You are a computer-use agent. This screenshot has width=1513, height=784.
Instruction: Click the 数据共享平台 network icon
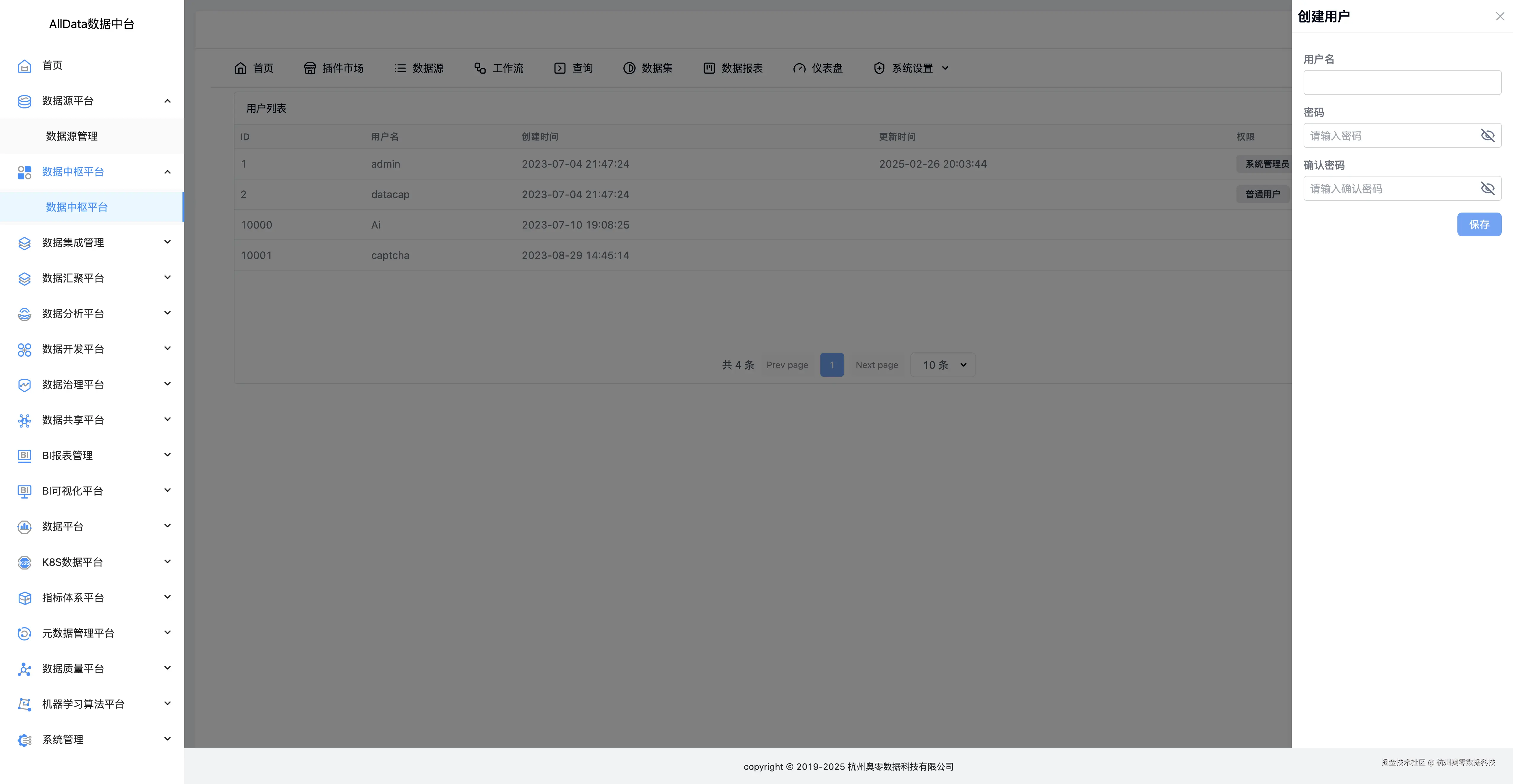pyautogui.click(x=24, y=420)
